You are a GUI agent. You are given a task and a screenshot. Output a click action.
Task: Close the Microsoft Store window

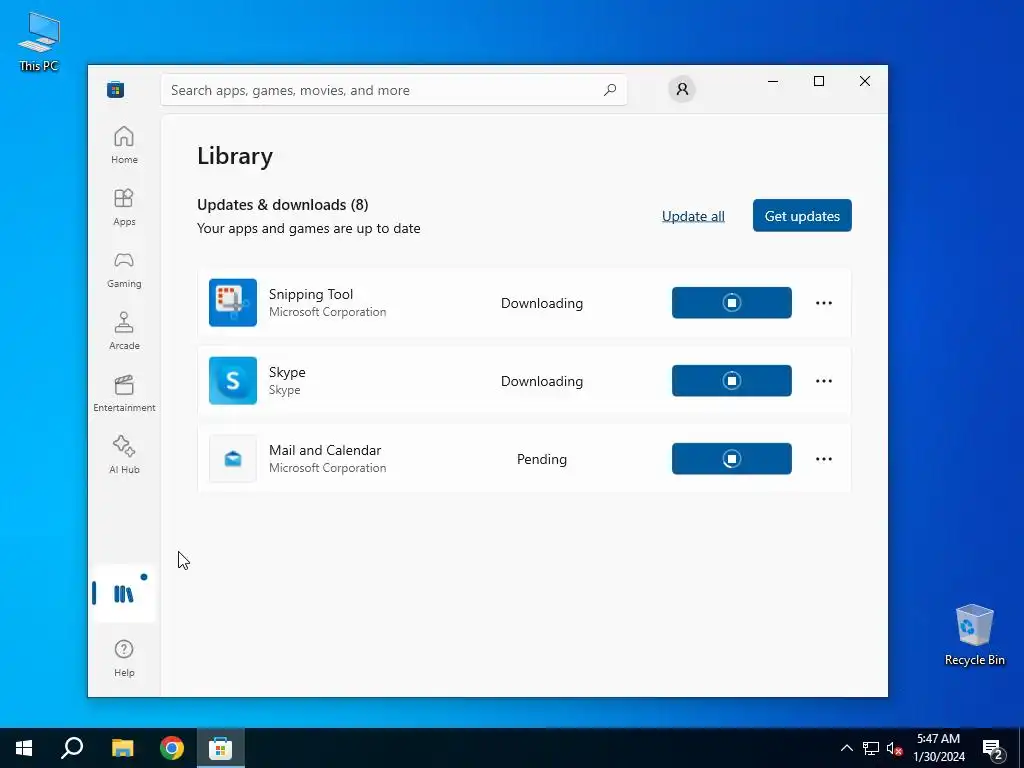[865, 81]
